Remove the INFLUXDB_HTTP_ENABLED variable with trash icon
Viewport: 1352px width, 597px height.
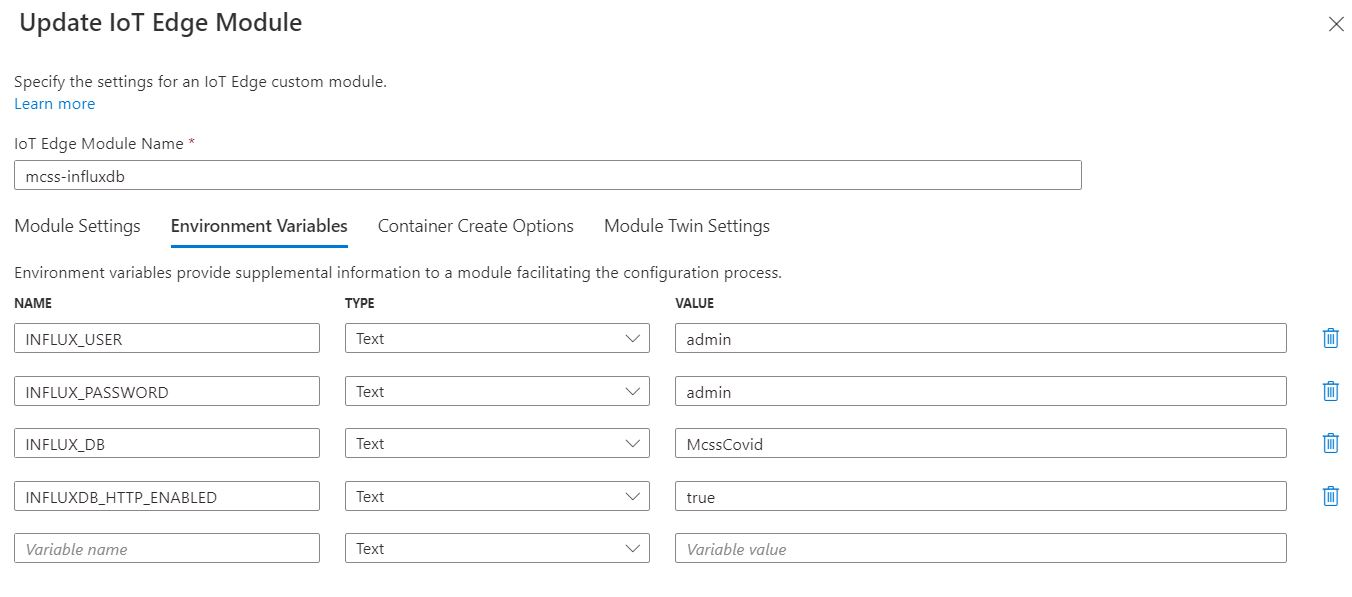coord(1330,496)
